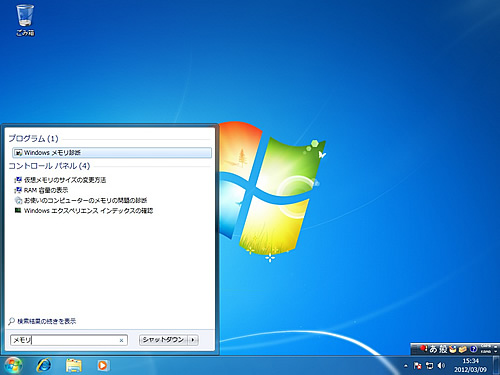Click the magnifier icon beside 検索結果の続きを表示

click(x=12, y=321)
